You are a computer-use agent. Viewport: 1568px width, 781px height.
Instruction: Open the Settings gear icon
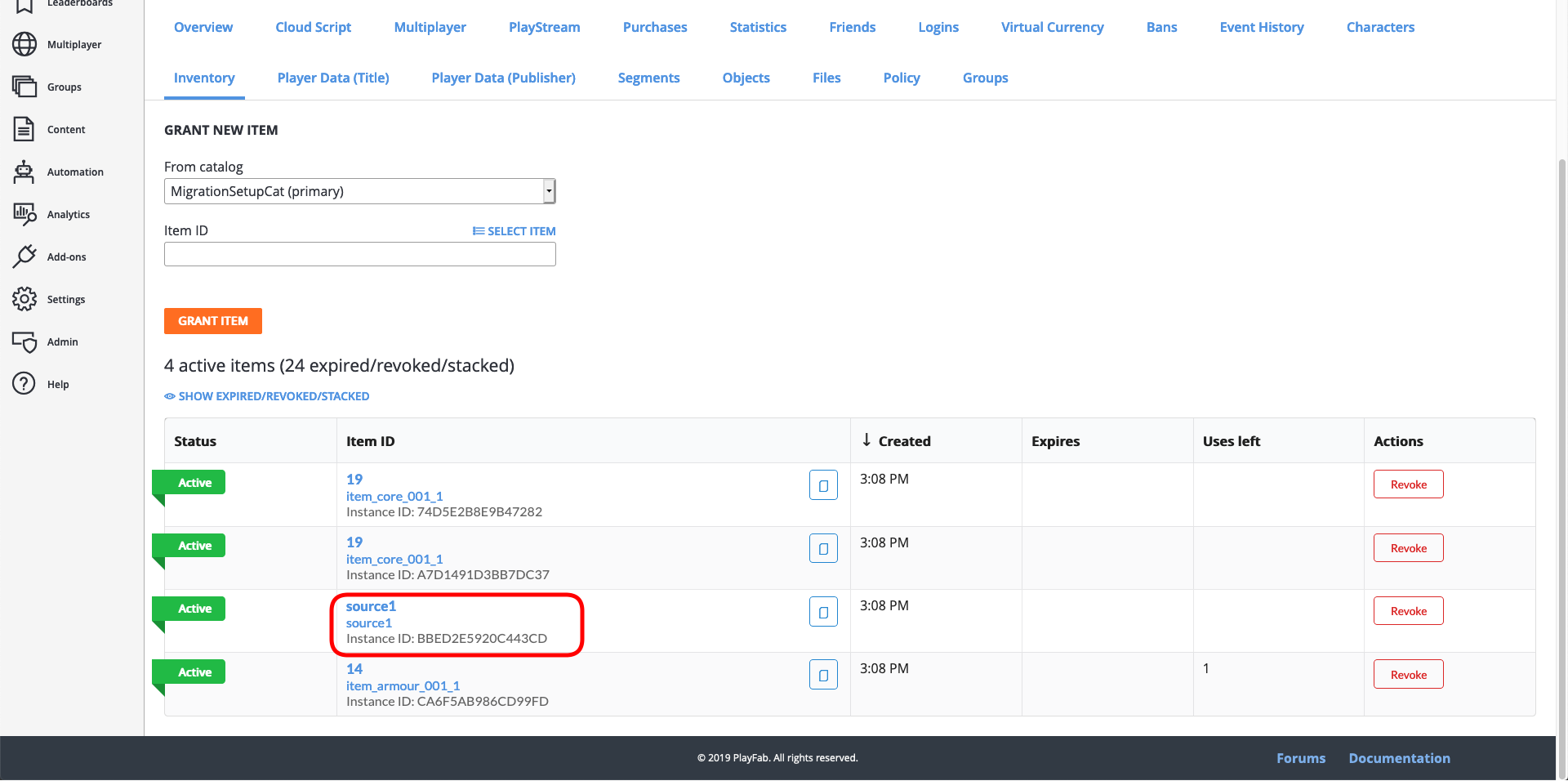click(x=24, y=299)
